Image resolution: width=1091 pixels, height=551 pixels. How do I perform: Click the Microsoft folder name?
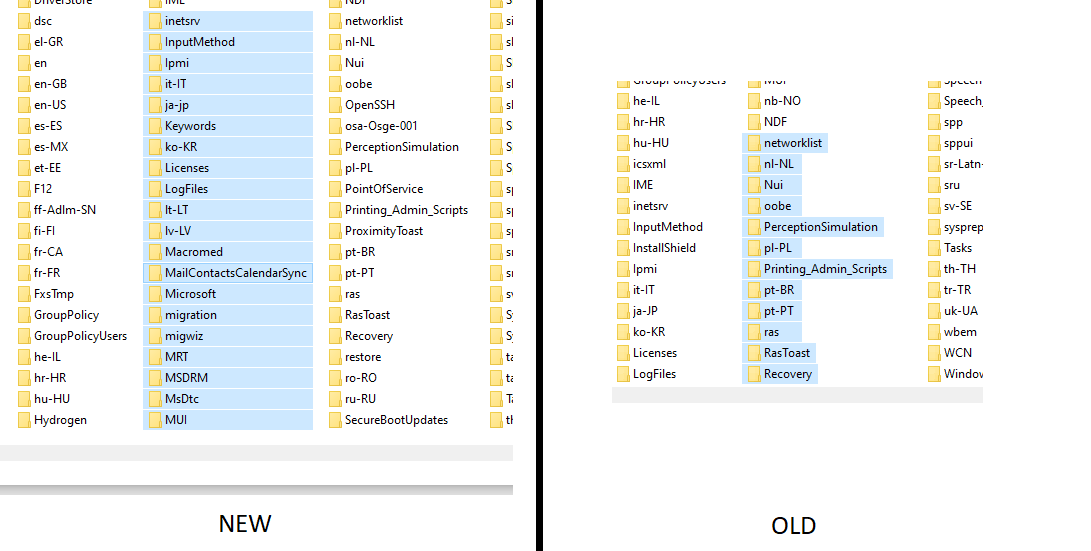pyautogui.click(x=190, y=294)
